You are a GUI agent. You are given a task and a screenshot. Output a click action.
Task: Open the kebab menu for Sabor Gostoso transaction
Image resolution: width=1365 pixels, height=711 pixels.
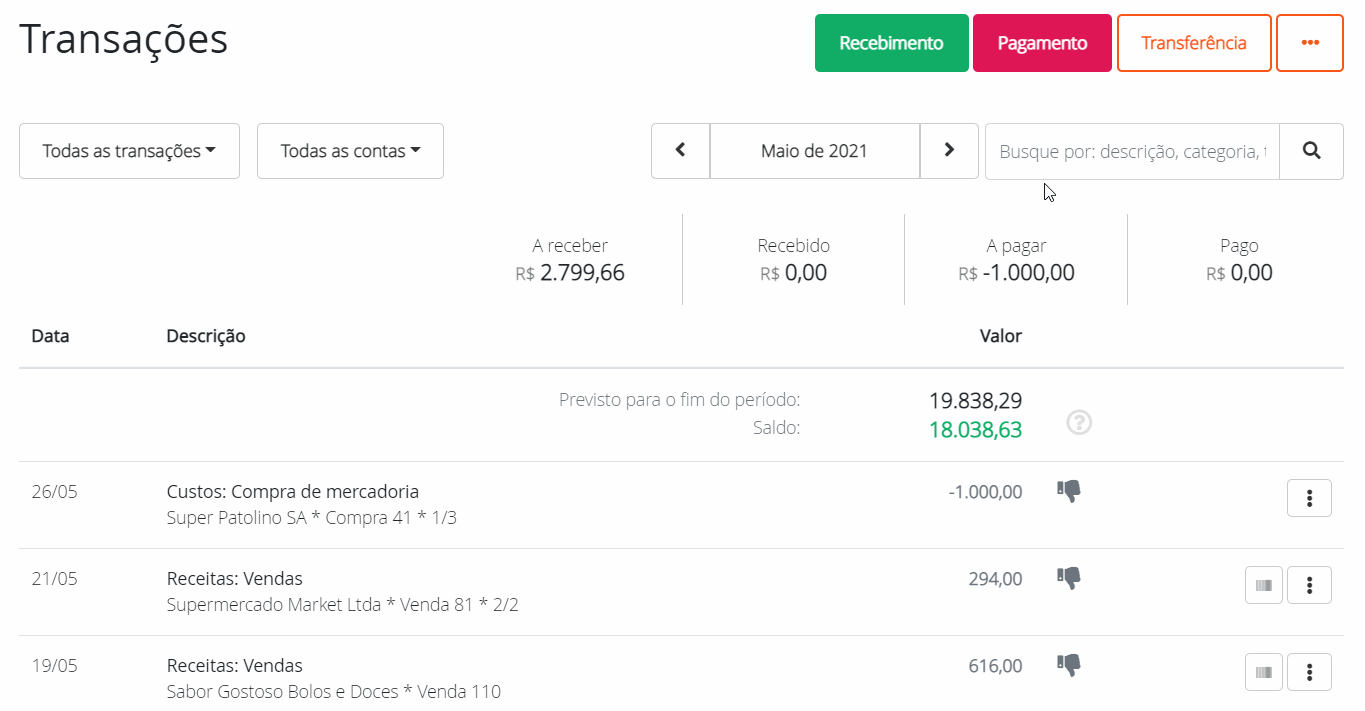pos(1309,671)
